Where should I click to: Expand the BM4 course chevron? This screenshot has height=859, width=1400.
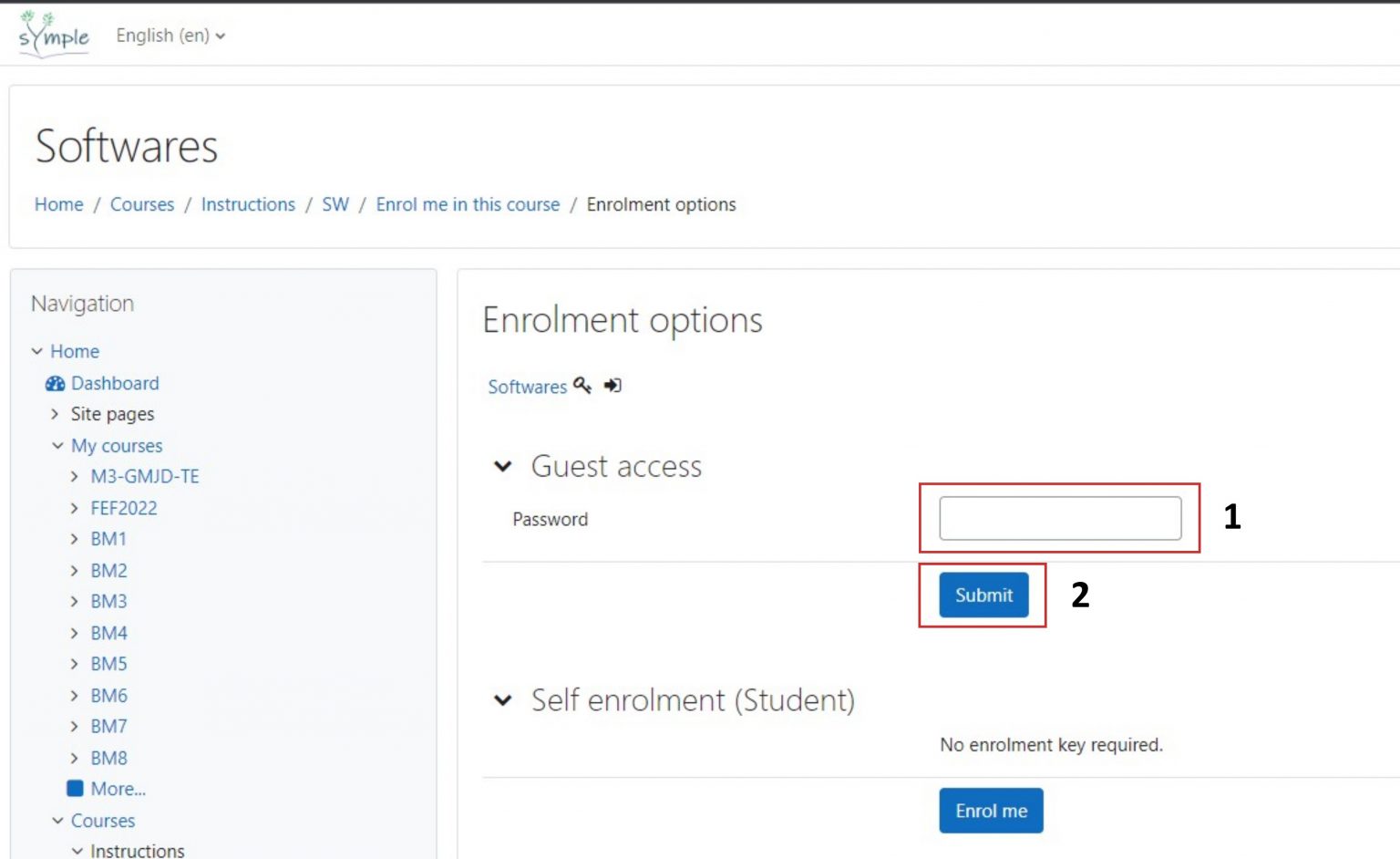75,633
